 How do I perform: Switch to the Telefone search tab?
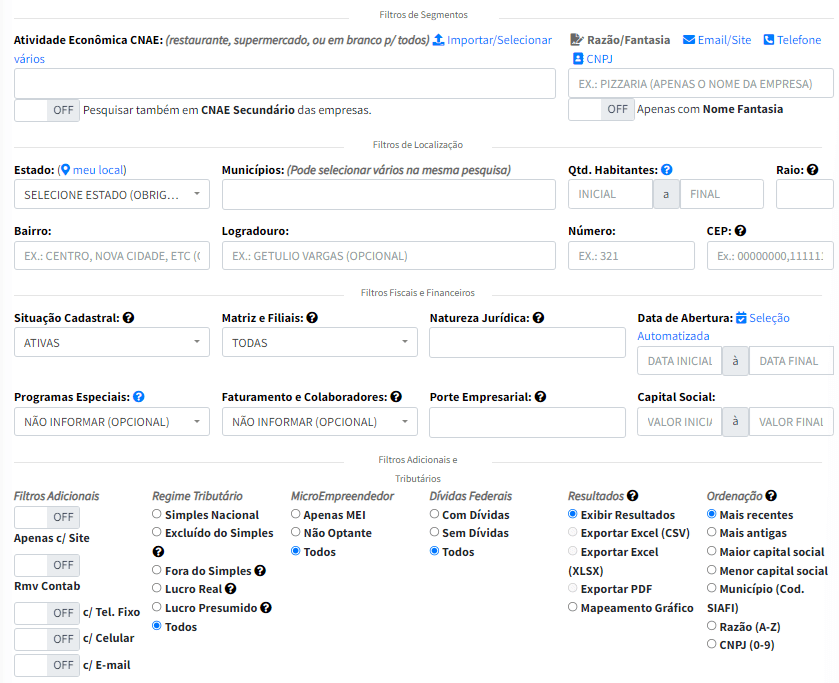click(792, 40)
